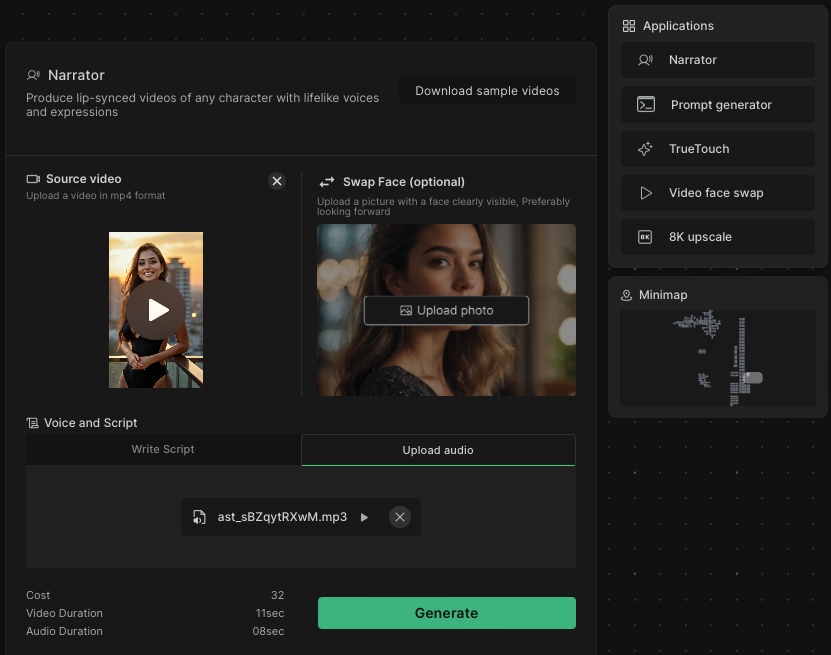Click the Minimap location pin icon
The height and width of the screenshot is (655, 831).
point(626,295)
